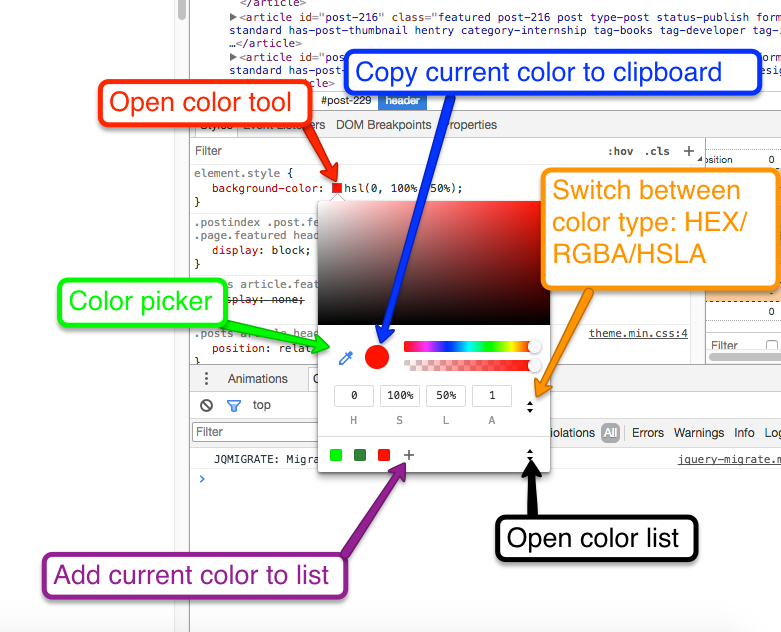Switch to the DOM Breakpoints tab
Image resolution: width=781 pixels, height=632 pixels.
click(x=384, y=125)
